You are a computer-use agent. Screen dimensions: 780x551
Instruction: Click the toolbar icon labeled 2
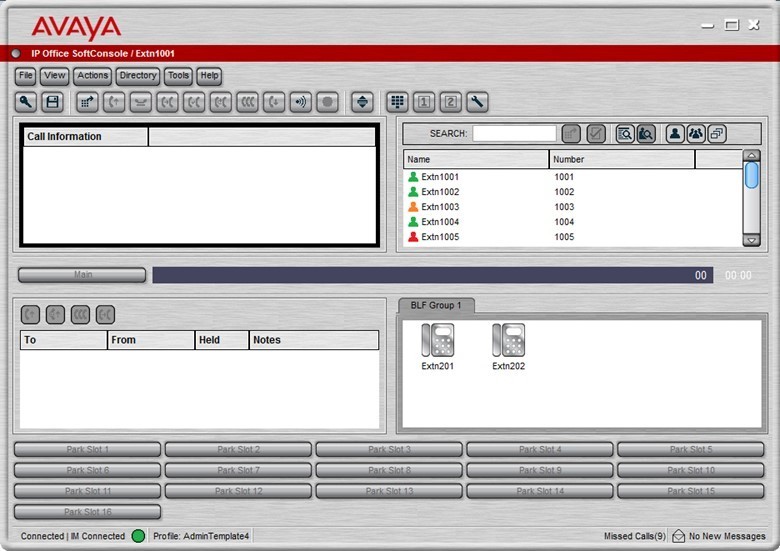point(451,102)
